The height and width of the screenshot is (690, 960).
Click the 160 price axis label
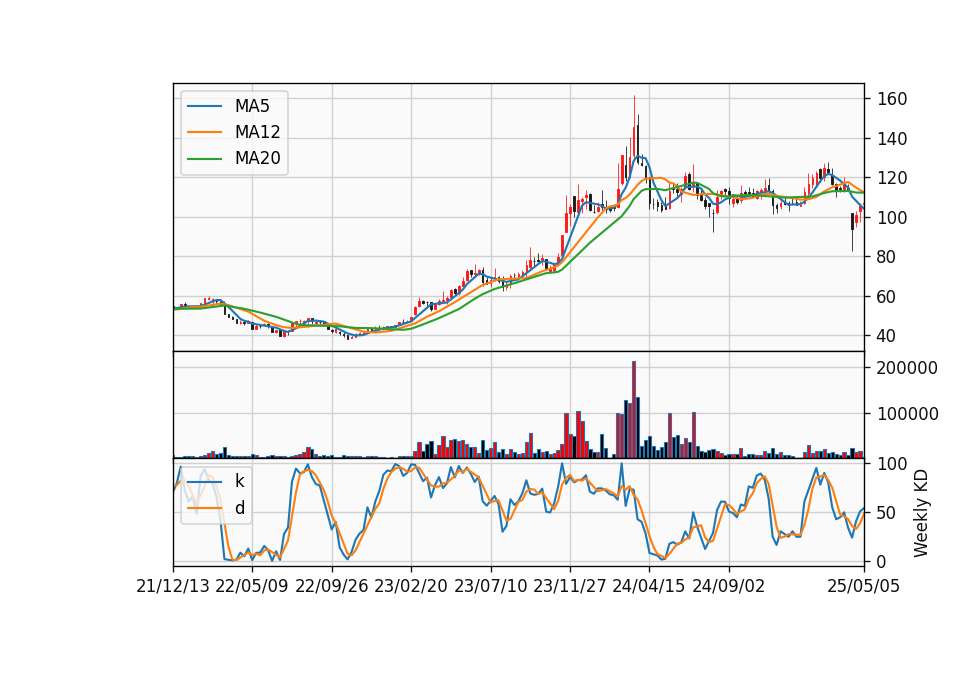(x=892, y=99)
